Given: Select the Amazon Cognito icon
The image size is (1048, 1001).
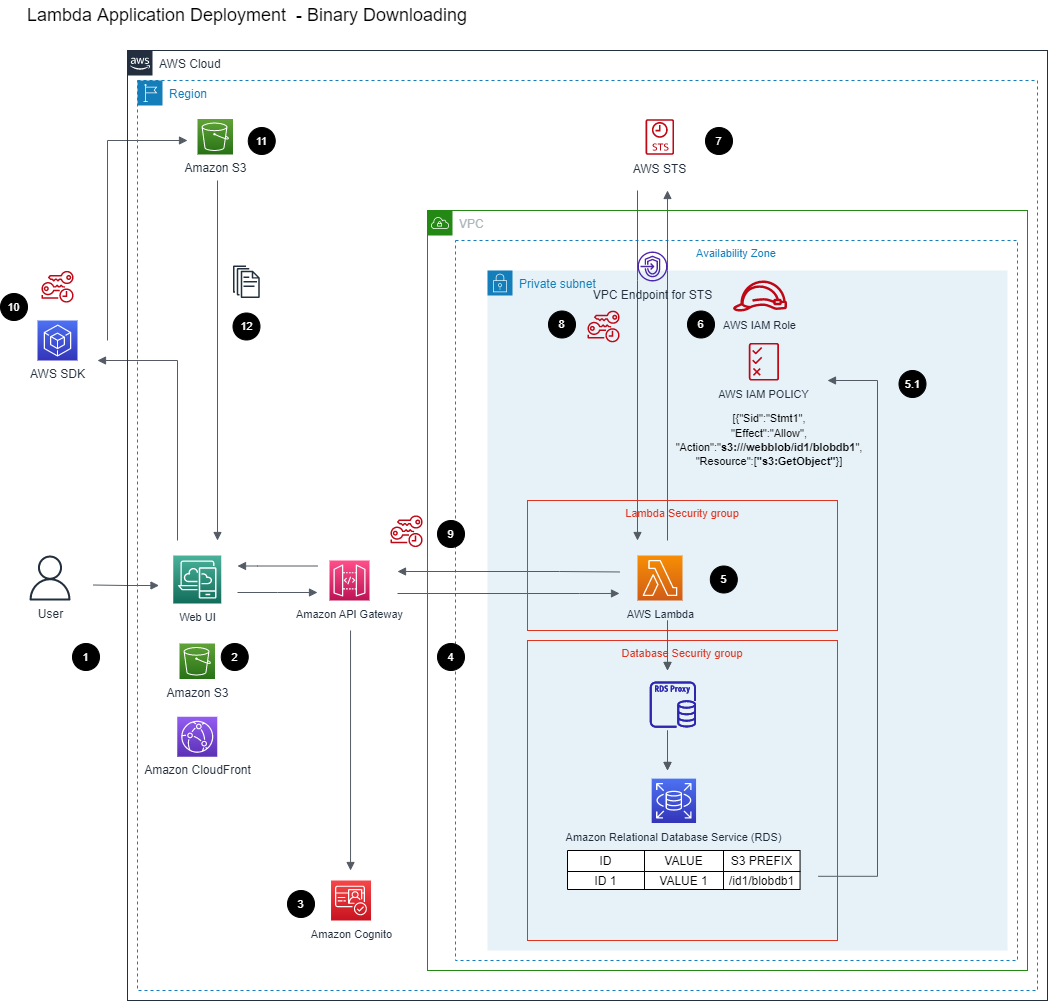Looking at the screenshot, I should pyautogui.click(x=351, y=900).
